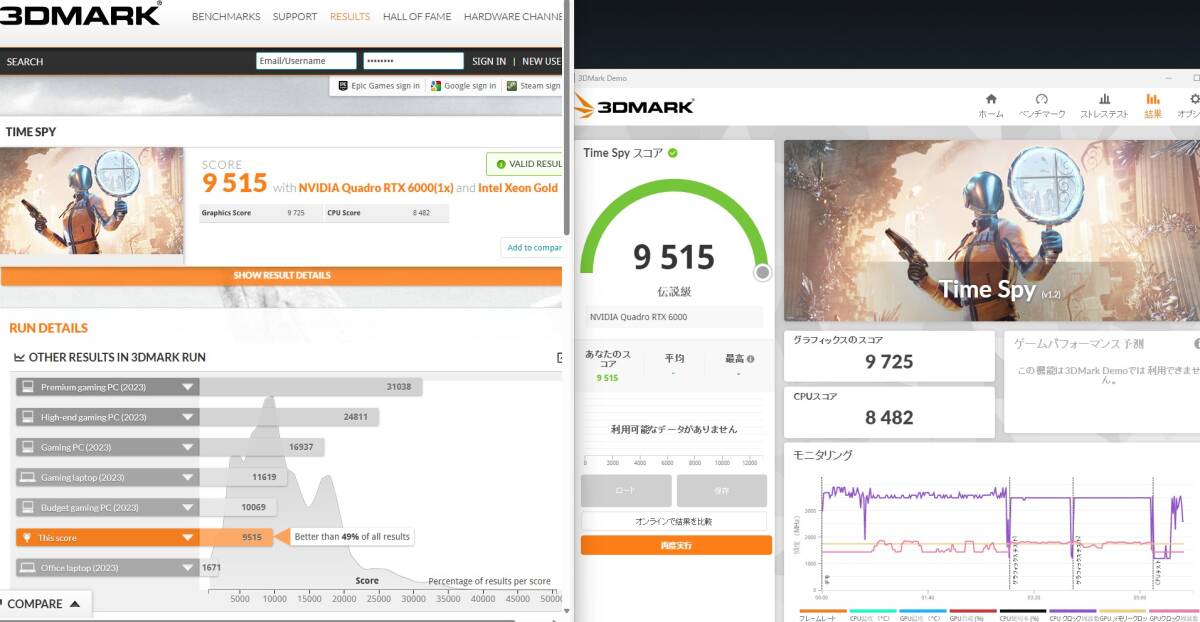Click the High-end gaming PC desktop icon
The image size is (1200, 622).
click(27, 417)
